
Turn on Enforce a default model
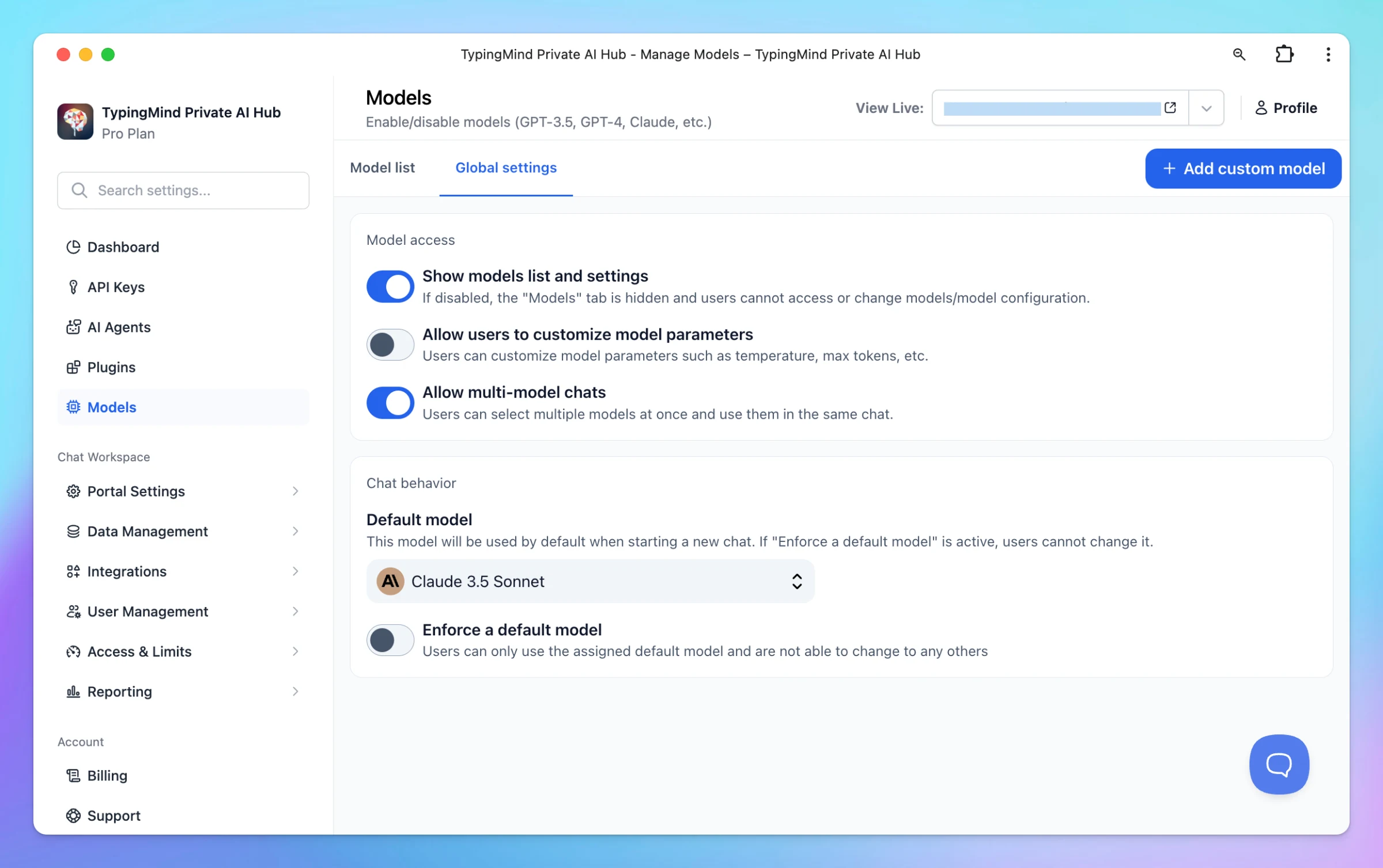(390, 639)
